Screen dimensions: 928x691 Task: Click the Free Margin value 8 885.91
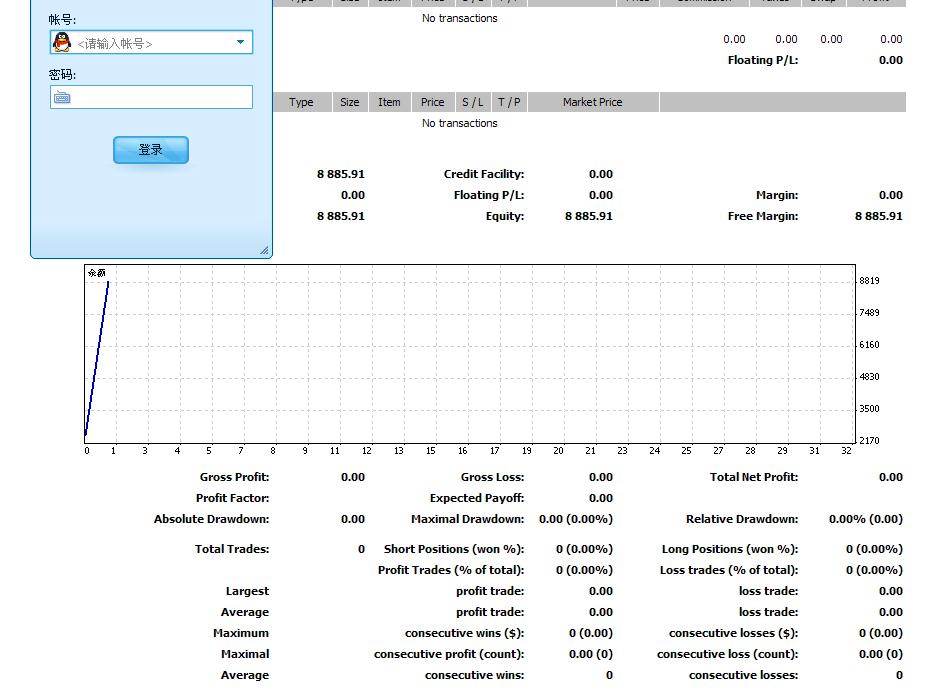[x=878, y=216]
